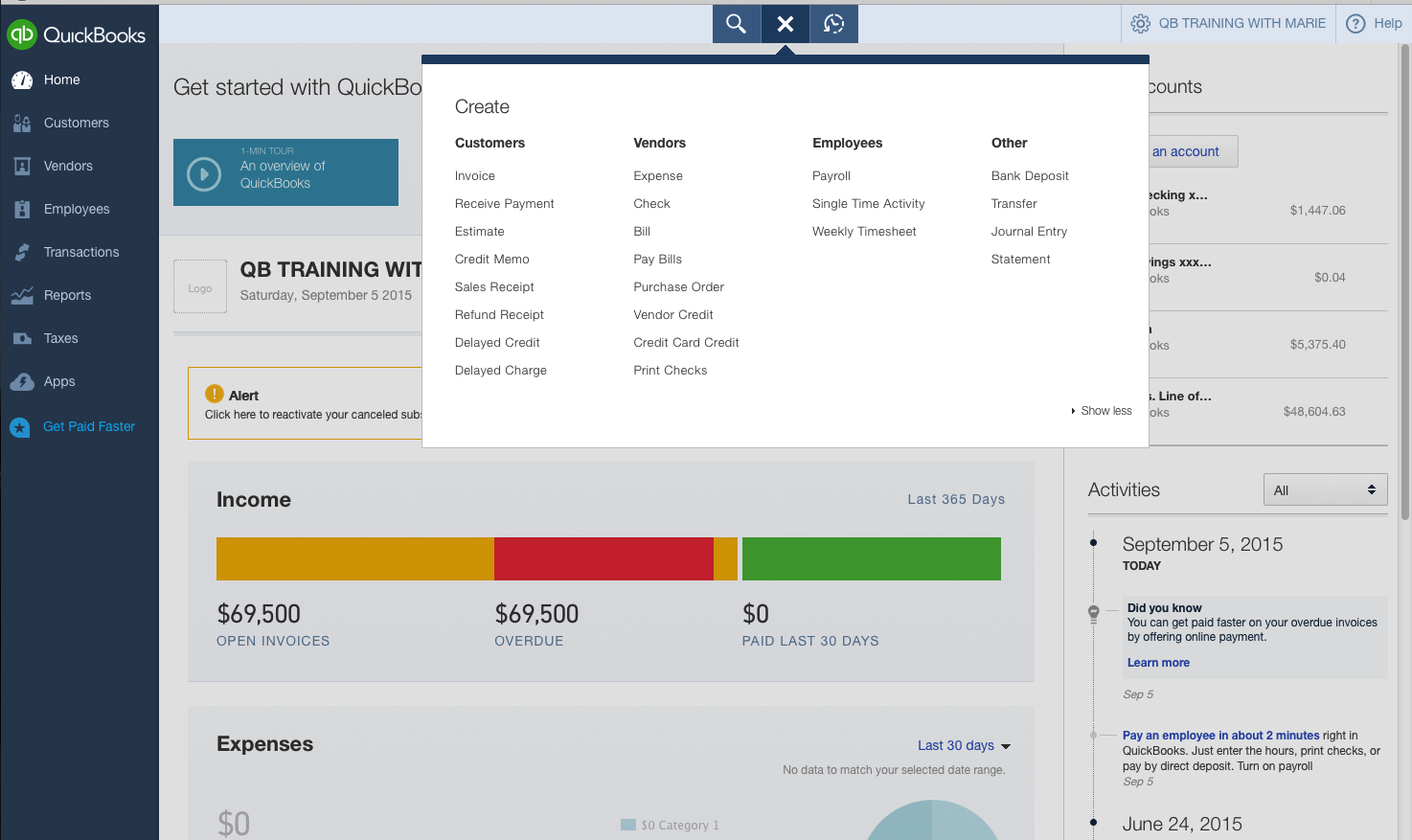
Task: Click the settings gear icon
Action: tap(1140, 24)
